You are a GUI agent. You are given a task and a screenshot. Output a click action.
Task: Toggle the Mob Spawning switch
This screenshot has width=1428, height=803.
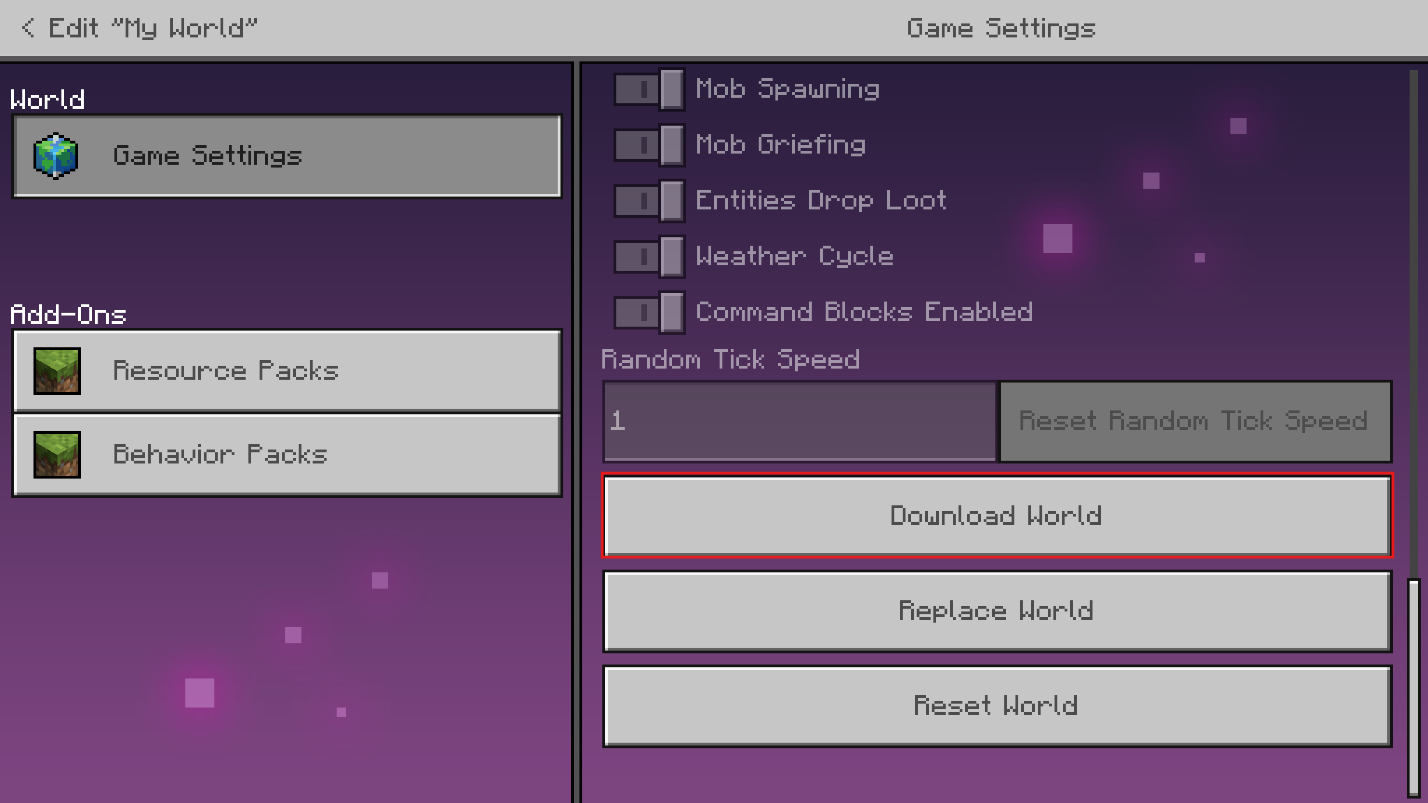[649, 89]
